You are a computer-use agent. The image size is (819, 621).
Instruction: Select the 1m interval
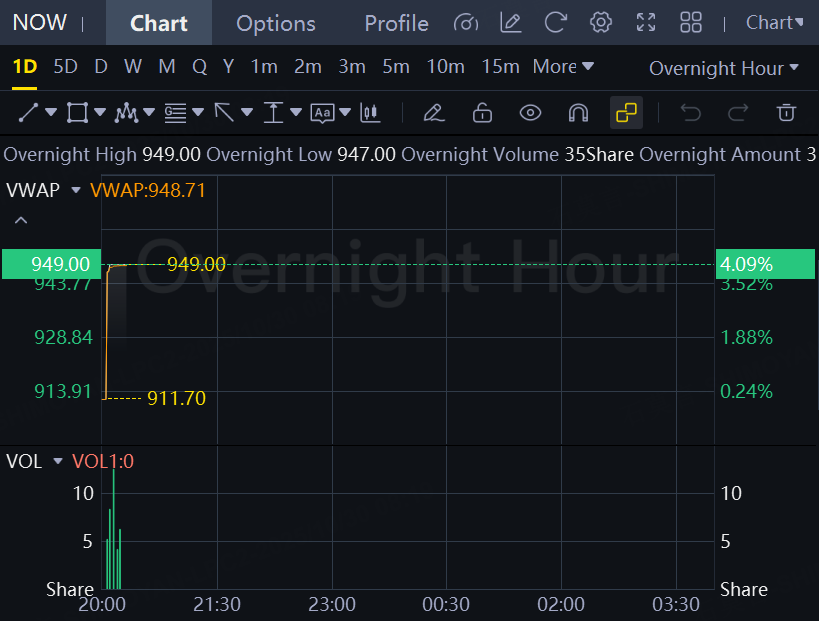264,67
